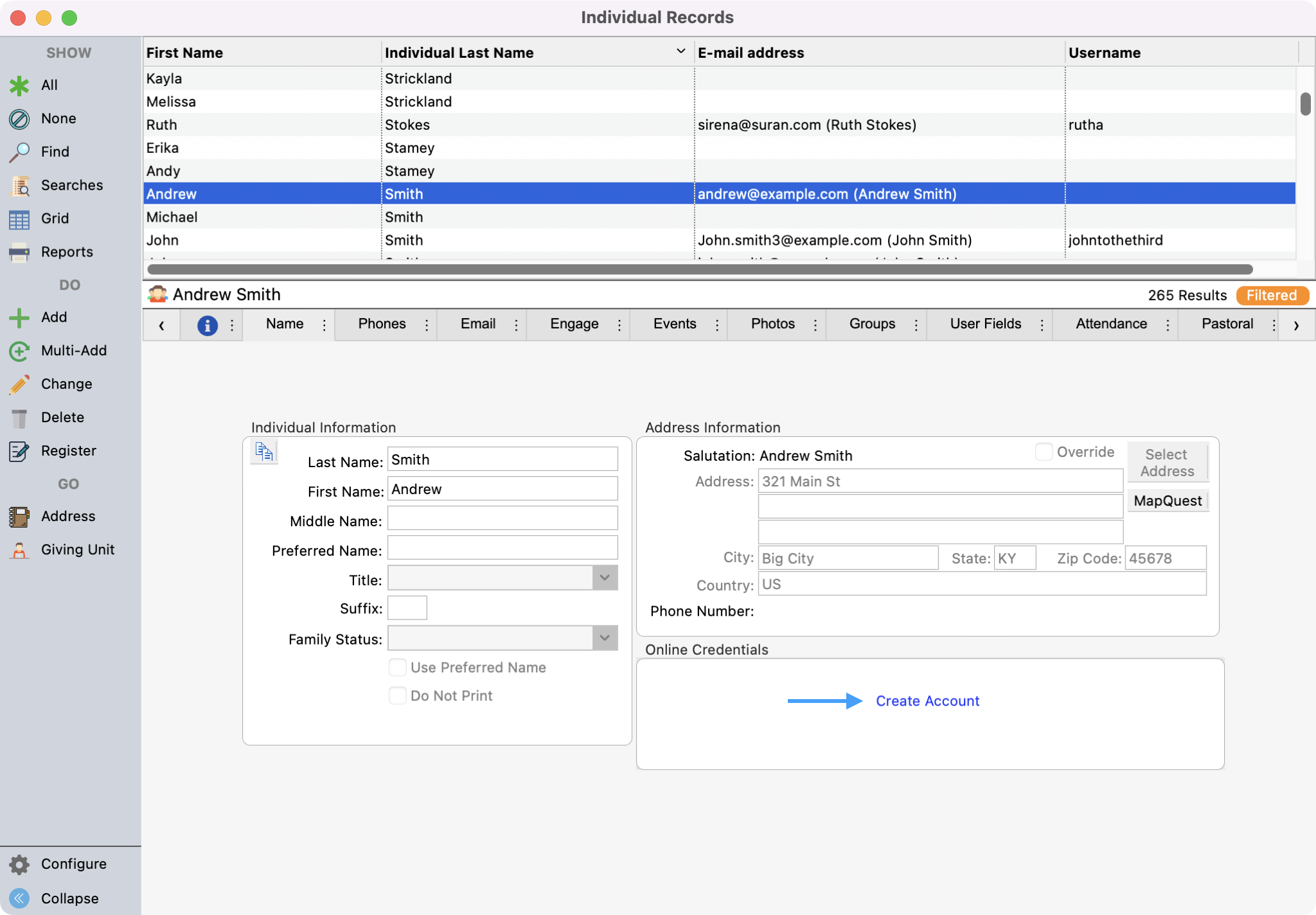Select the Register sidebar icon
The height and width of the screenshot is (915, 1316).
click(x=20, y=450)
